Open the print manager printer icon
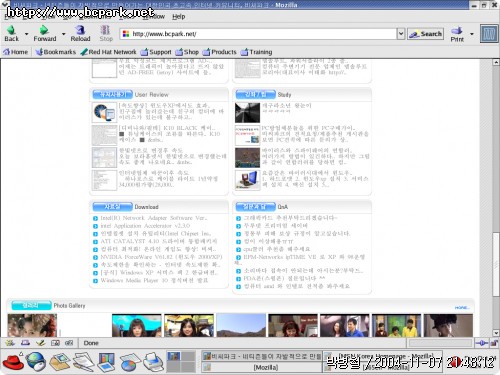The height and width of the screenshot is (375, 500). tap(153, 362)
